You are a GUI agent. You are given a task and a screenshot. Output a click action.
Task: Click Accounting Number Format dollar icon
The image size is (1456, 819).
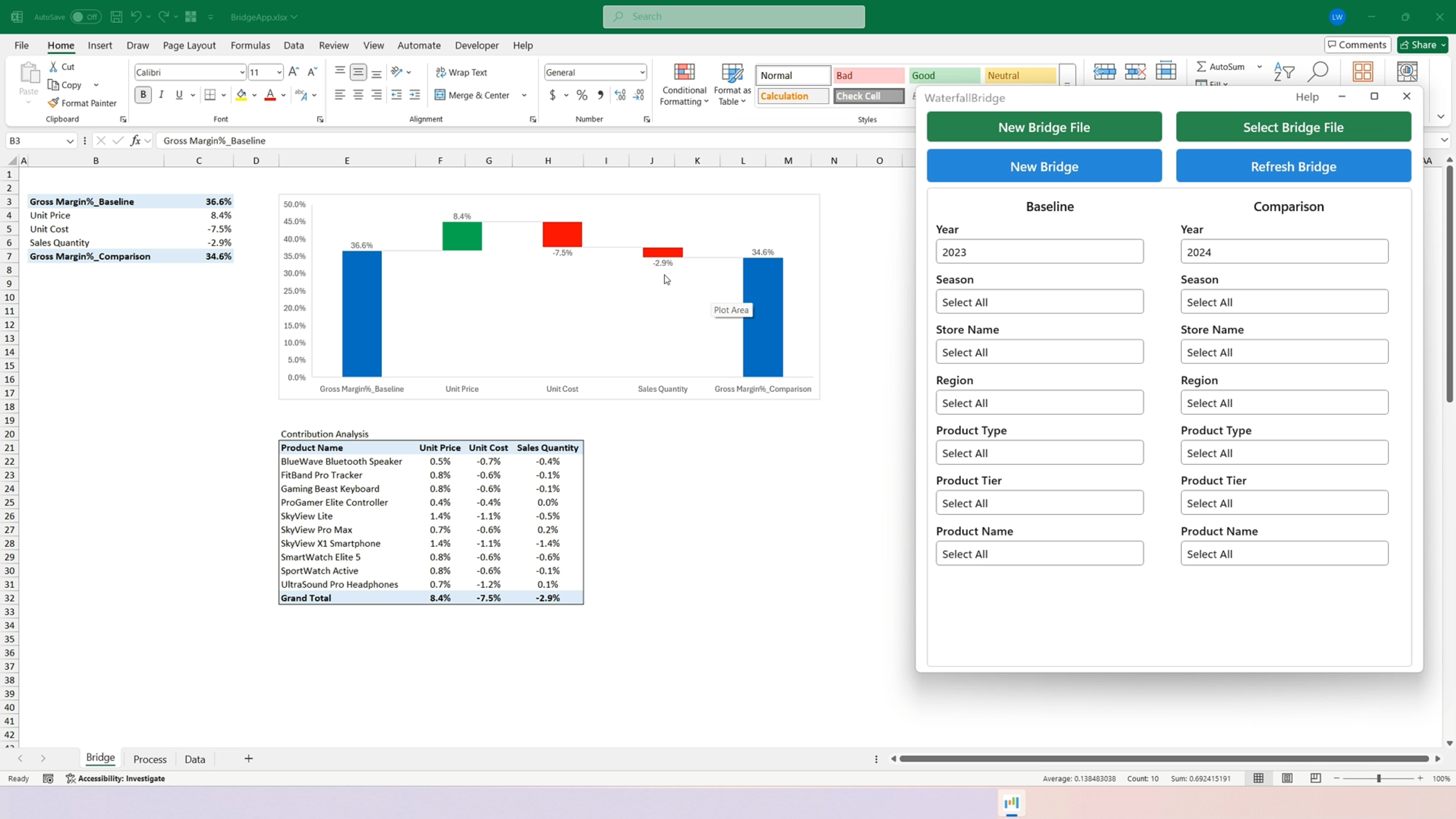click(552, 95)
